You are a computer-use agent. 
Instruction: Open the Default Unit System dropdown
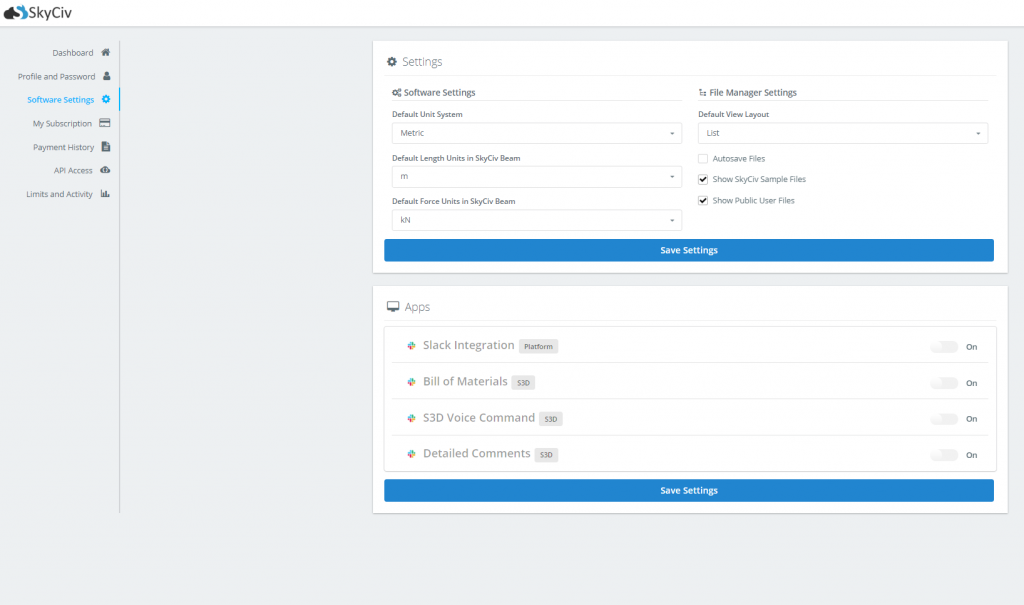click(x=537, y=133)
